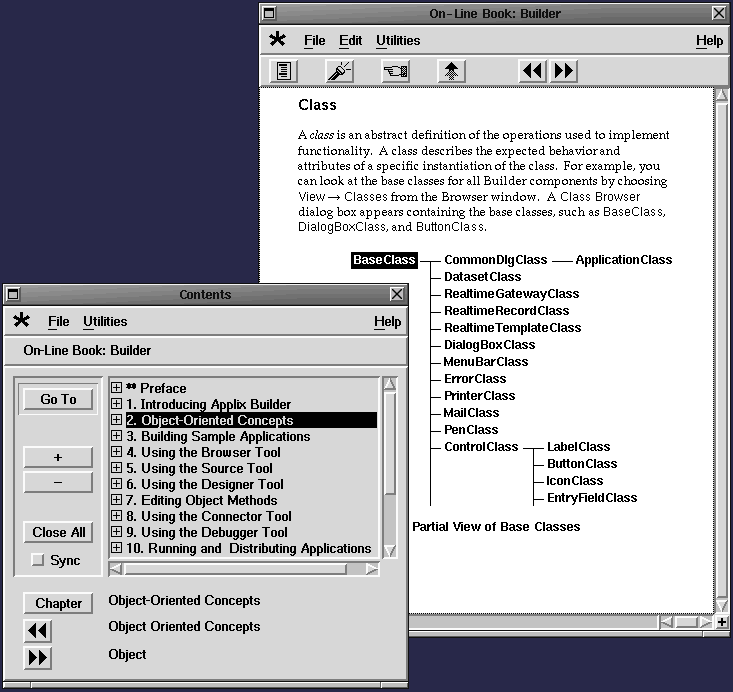Click the asterisk icon in Contents menu bar
Screen dimensions: 733x692
[21, 321]
